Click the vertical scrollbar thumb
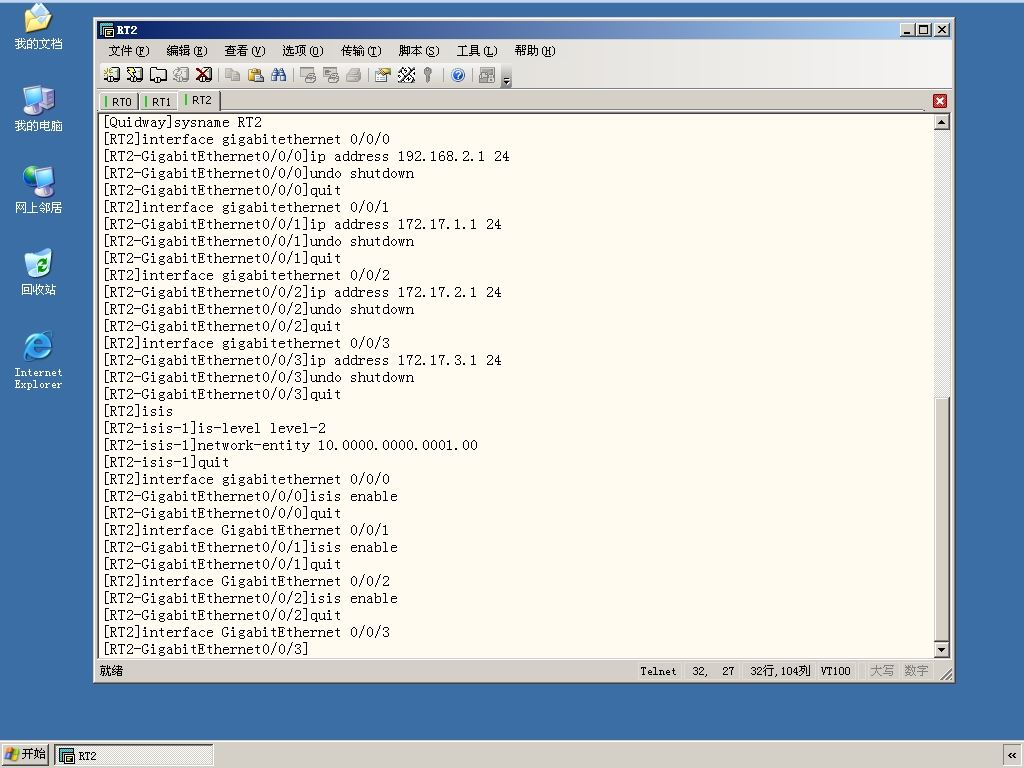 (941, 519)
